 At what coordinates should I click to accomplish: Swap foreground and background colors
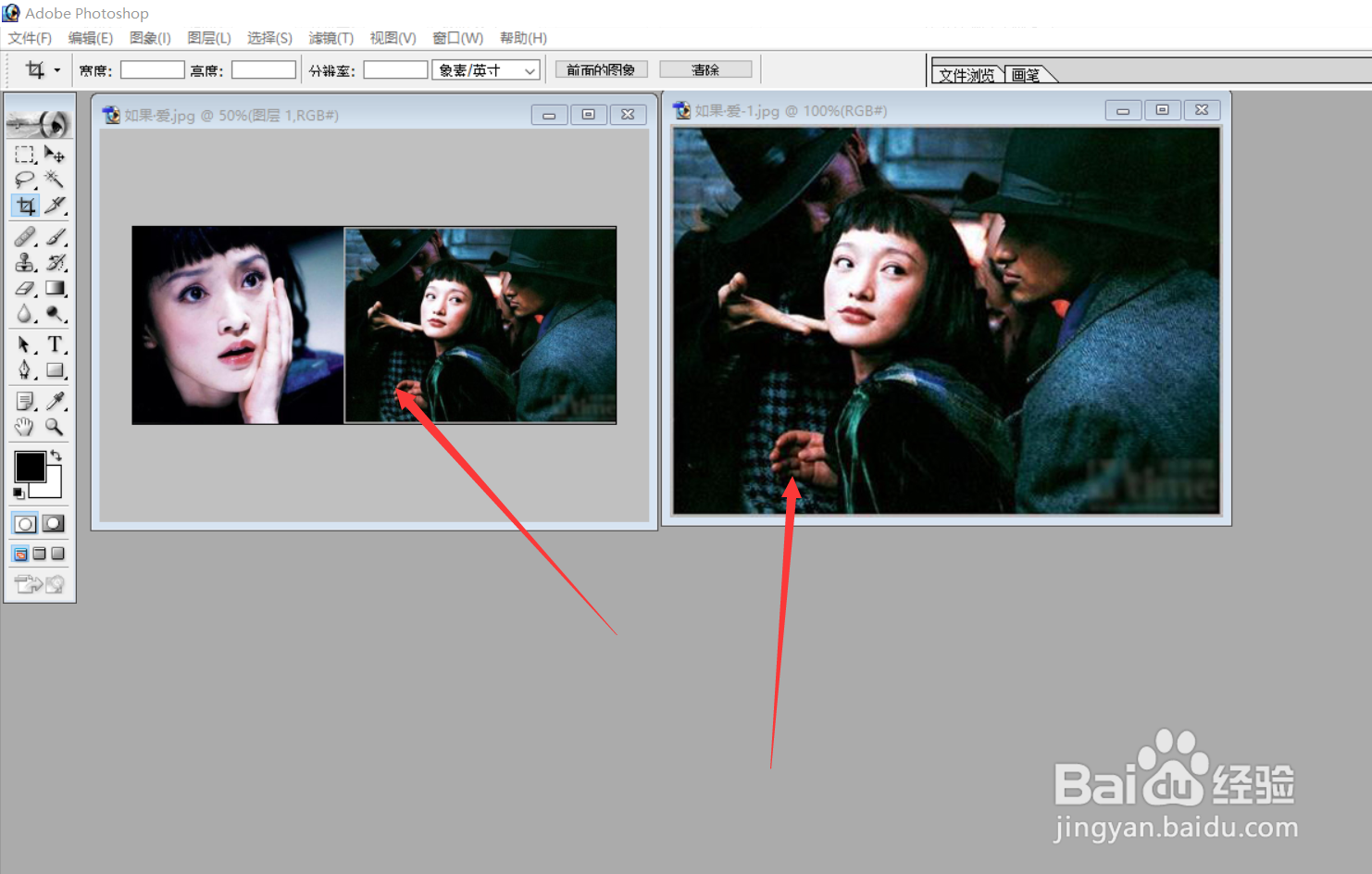coord(56,455)
